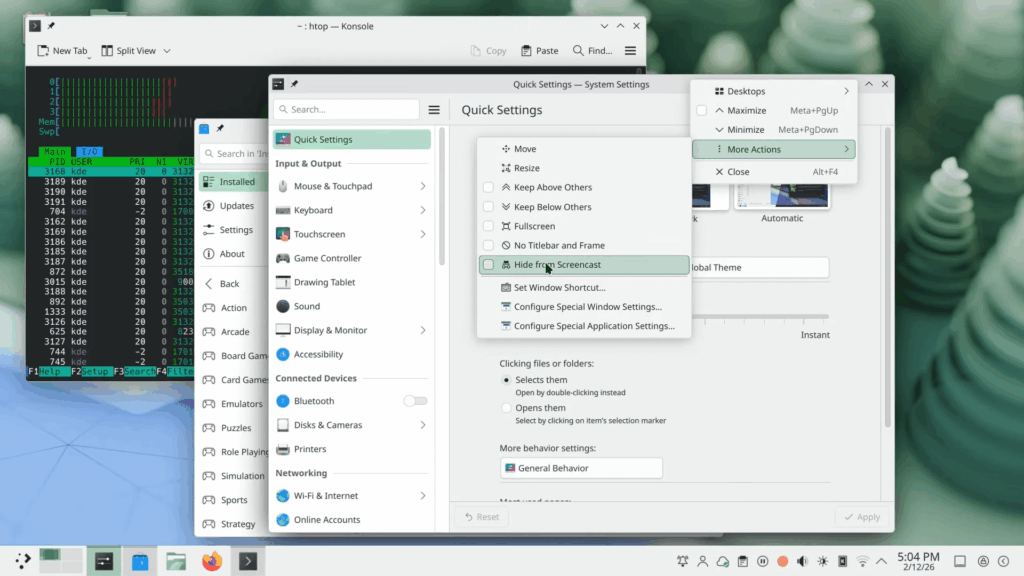Expand Display & Monitor category
1024x576 pixels.
352,330
